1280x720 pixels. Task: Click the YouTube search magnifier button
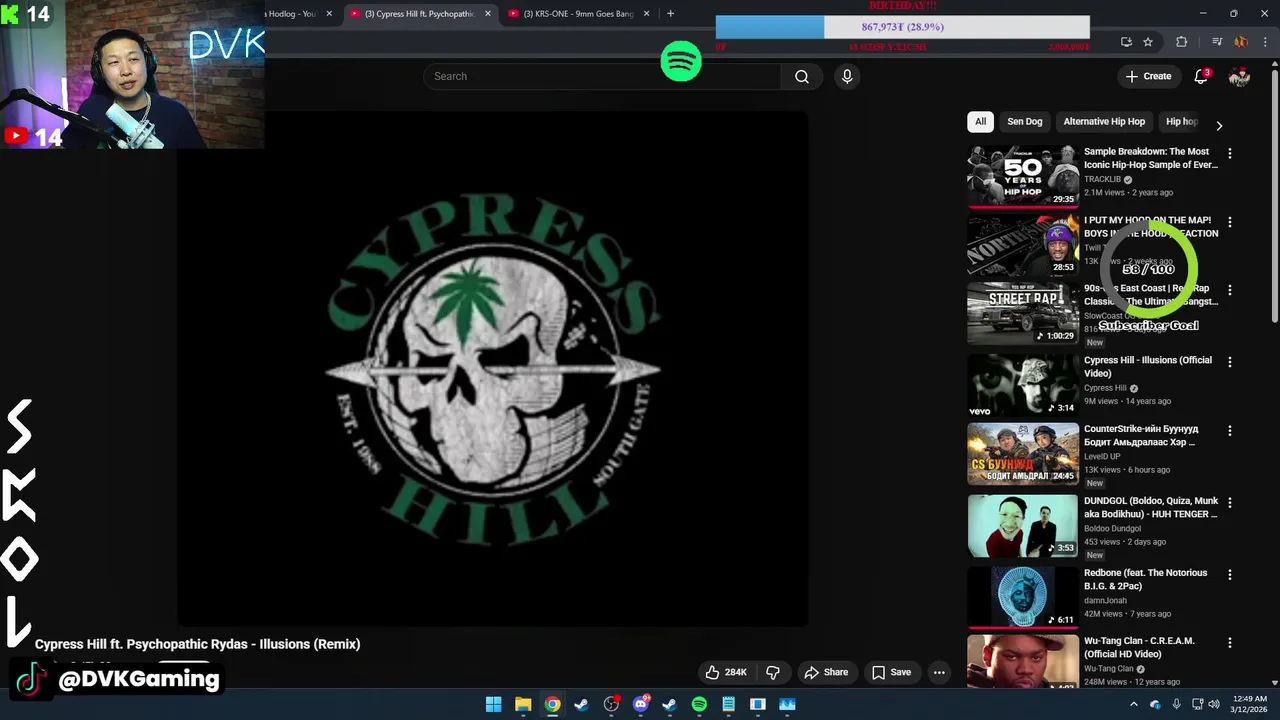pyautogui.click(x=801, y=76)
